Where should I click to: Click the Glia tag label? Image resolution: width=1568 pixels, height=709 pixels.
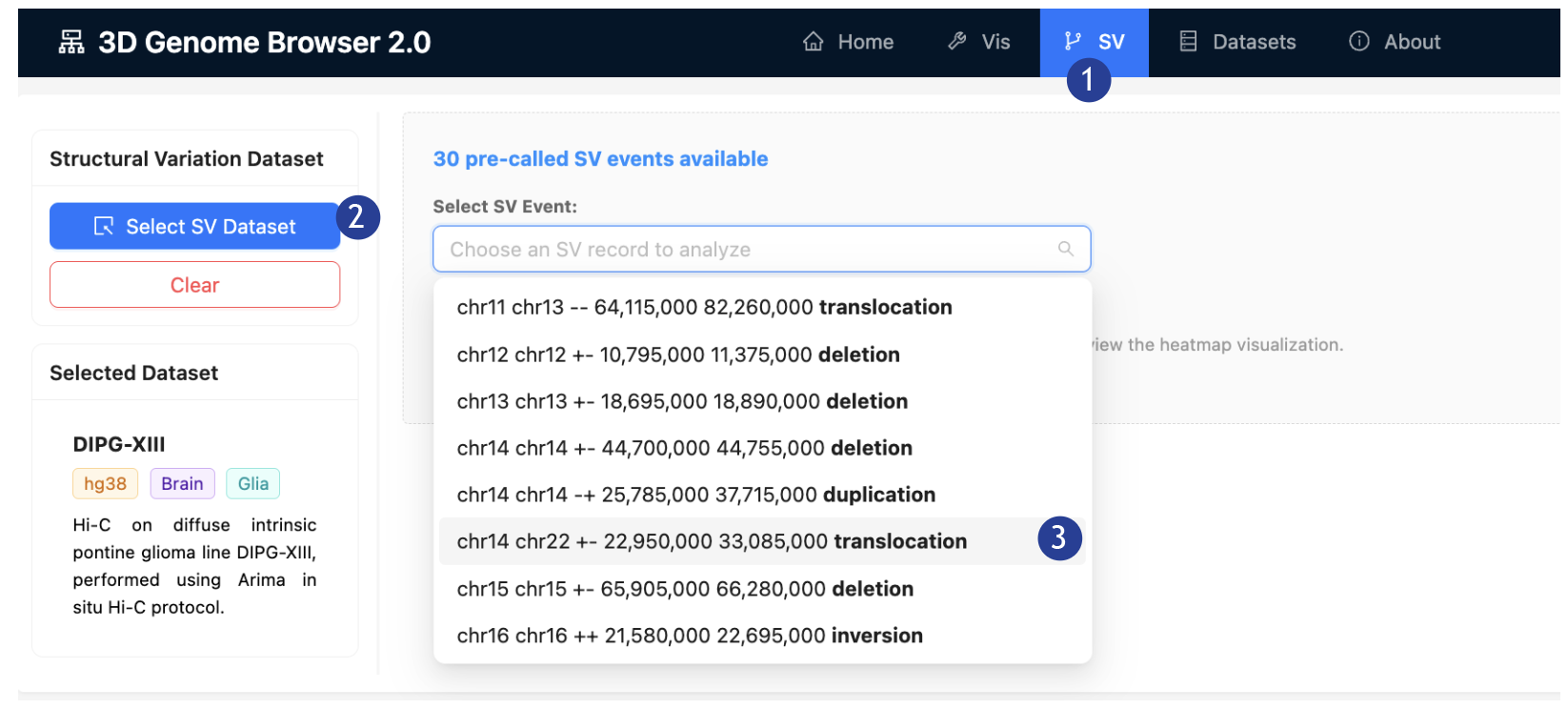[252, 483]
